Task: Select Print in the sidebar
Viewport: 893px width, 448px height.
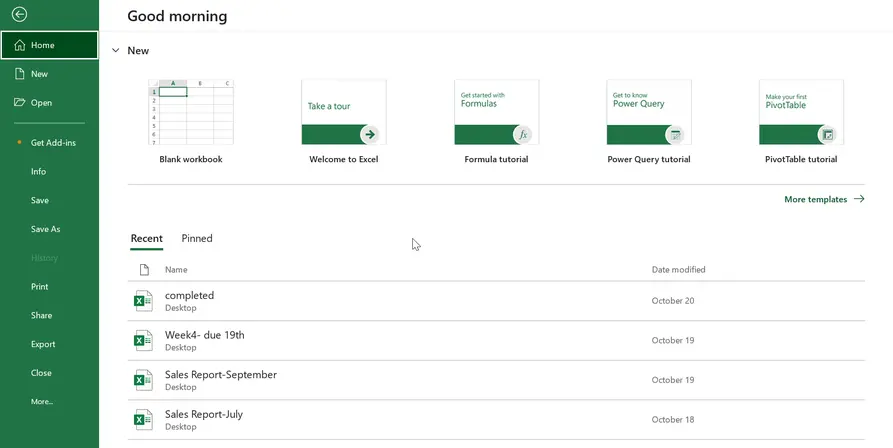Action: coord(39,286)
